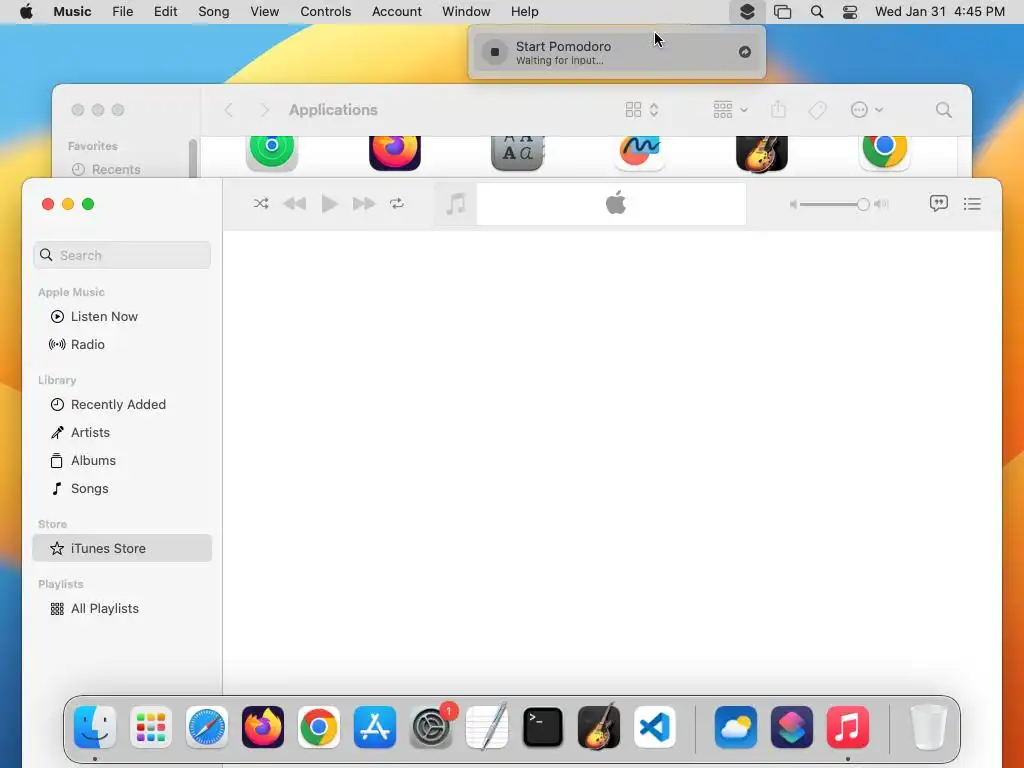Image resolution: width=1024 pixels, height=768 pixels.
Task: Stop the Start Pomodoro shortcut
Action: pyautogui.click(x=494, y=52)
